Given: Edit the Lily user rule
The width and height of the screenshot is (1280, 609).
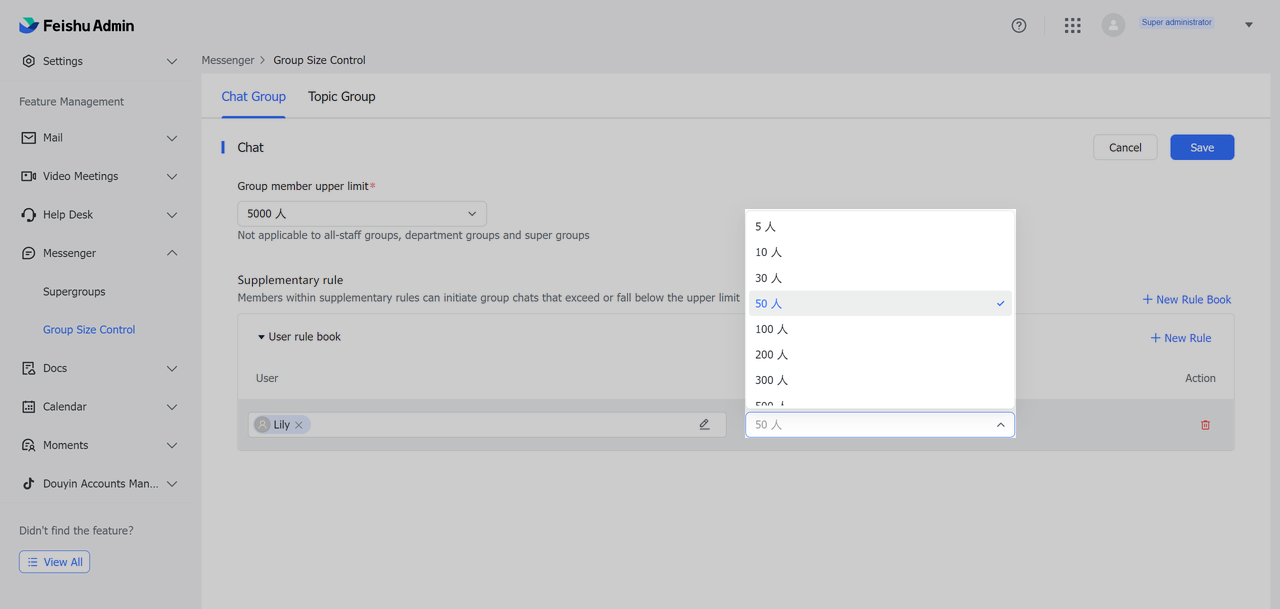Looking at the screenshot, I should (704, 424).
